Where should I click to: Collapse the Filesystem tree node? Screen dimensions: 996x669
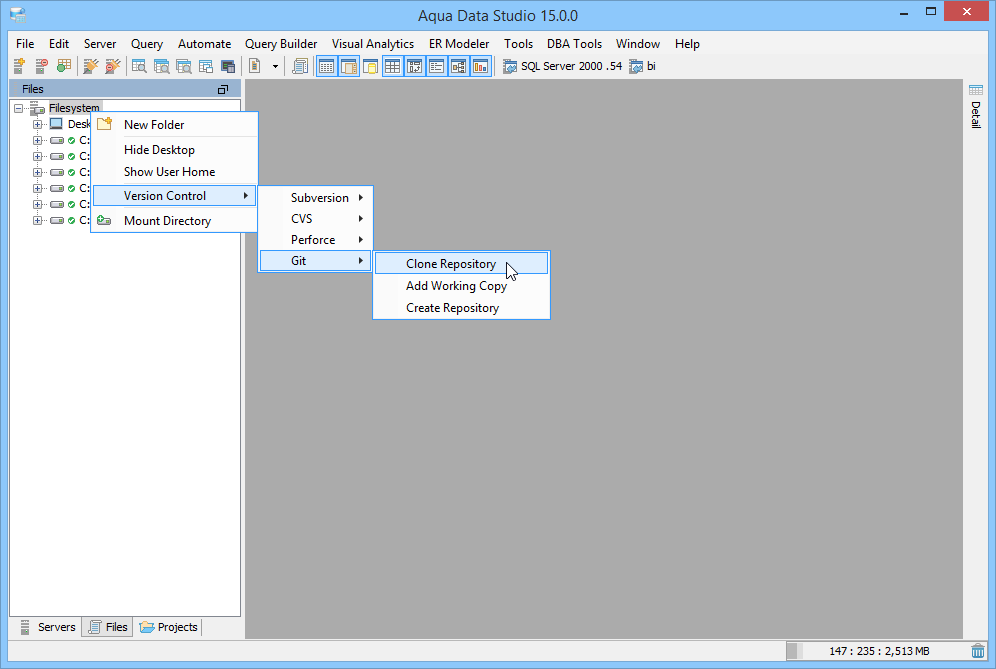[x=18, y=108]
